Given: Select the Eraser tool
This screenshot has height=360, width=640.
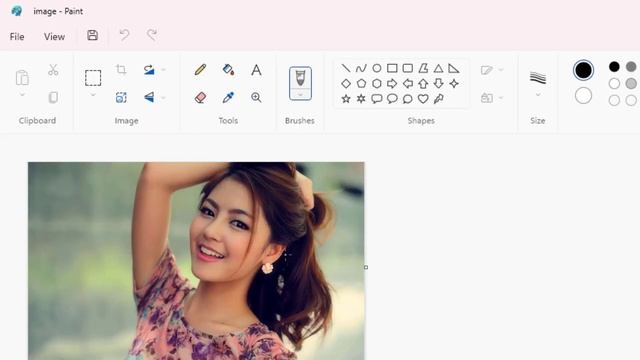Looking at the screenshot, I should point(200,98).
